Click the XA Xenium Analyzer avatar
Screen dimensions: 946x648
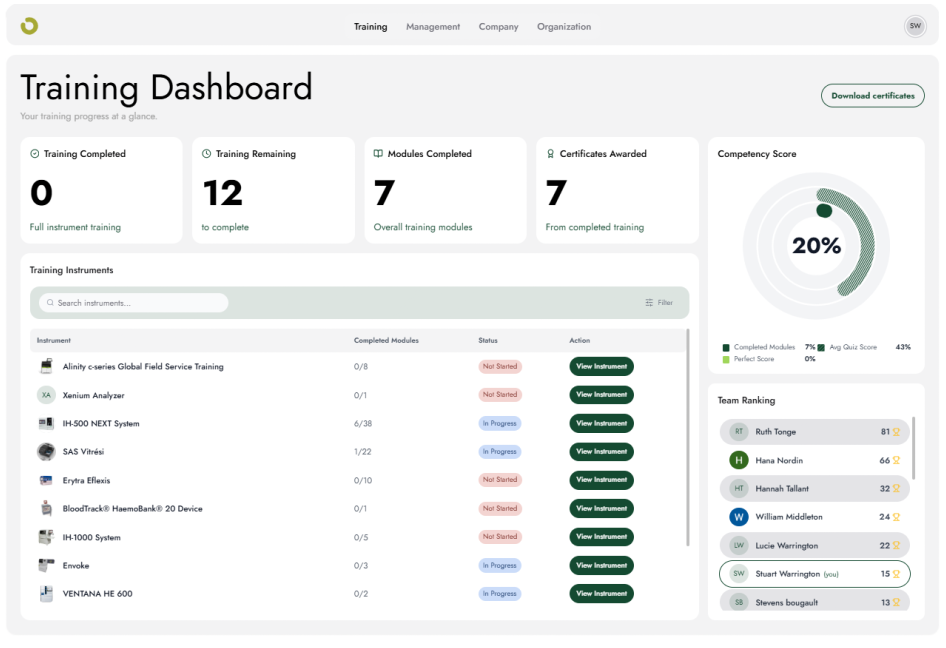point(46,395)
